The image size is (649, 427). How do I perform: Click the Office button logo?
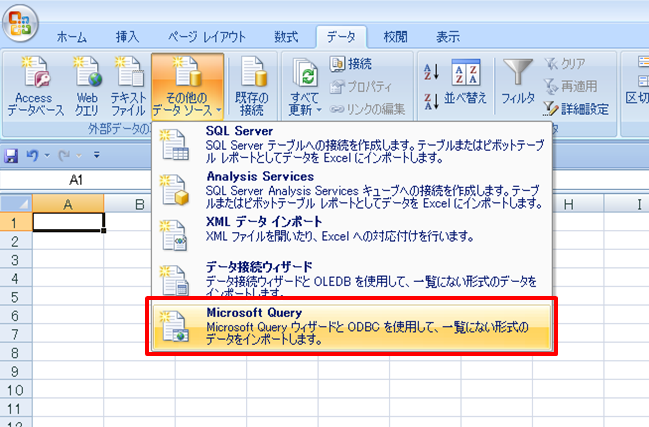click(x=20, y=23)
